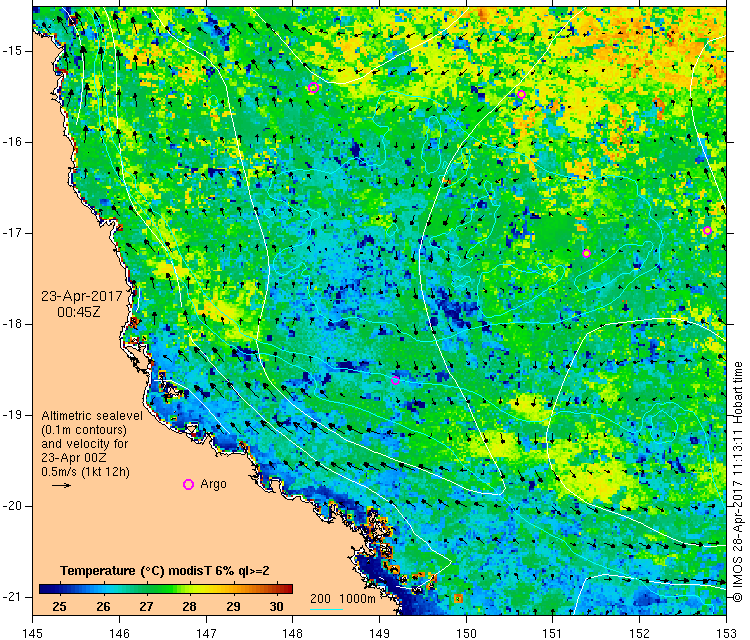This screenshot has height=640, width=750.
Task: Click the '00:45Z' time text
Action: point(79,312)
